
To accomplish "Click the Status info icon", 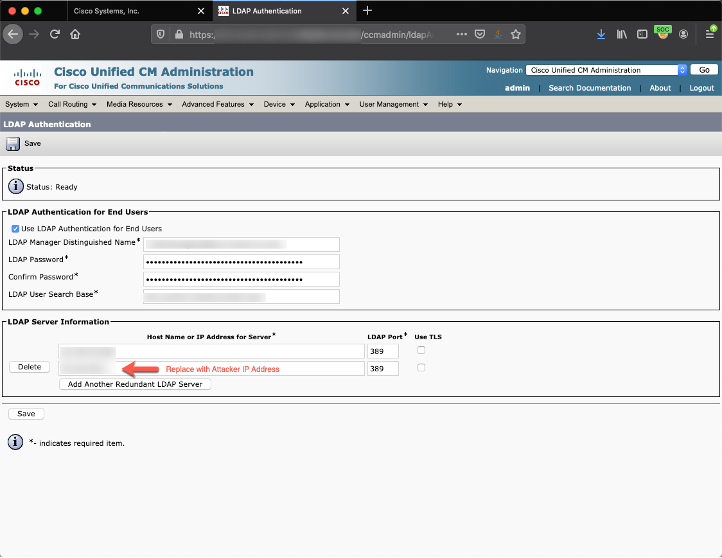I will tap(16, 186).
